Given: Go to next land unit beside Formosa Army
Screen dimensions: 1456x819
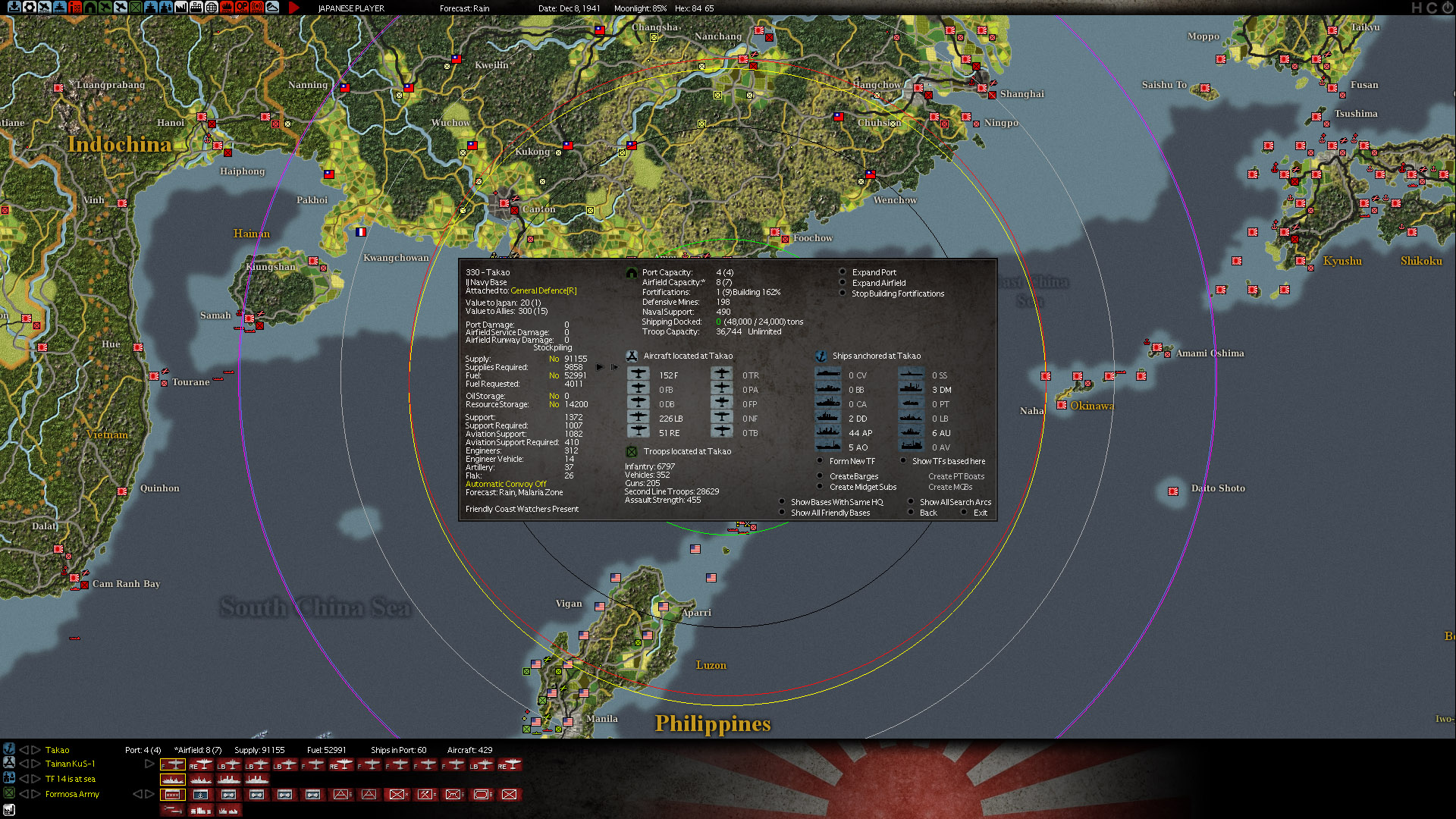Looking at the screenshot, I should [36, 794].
